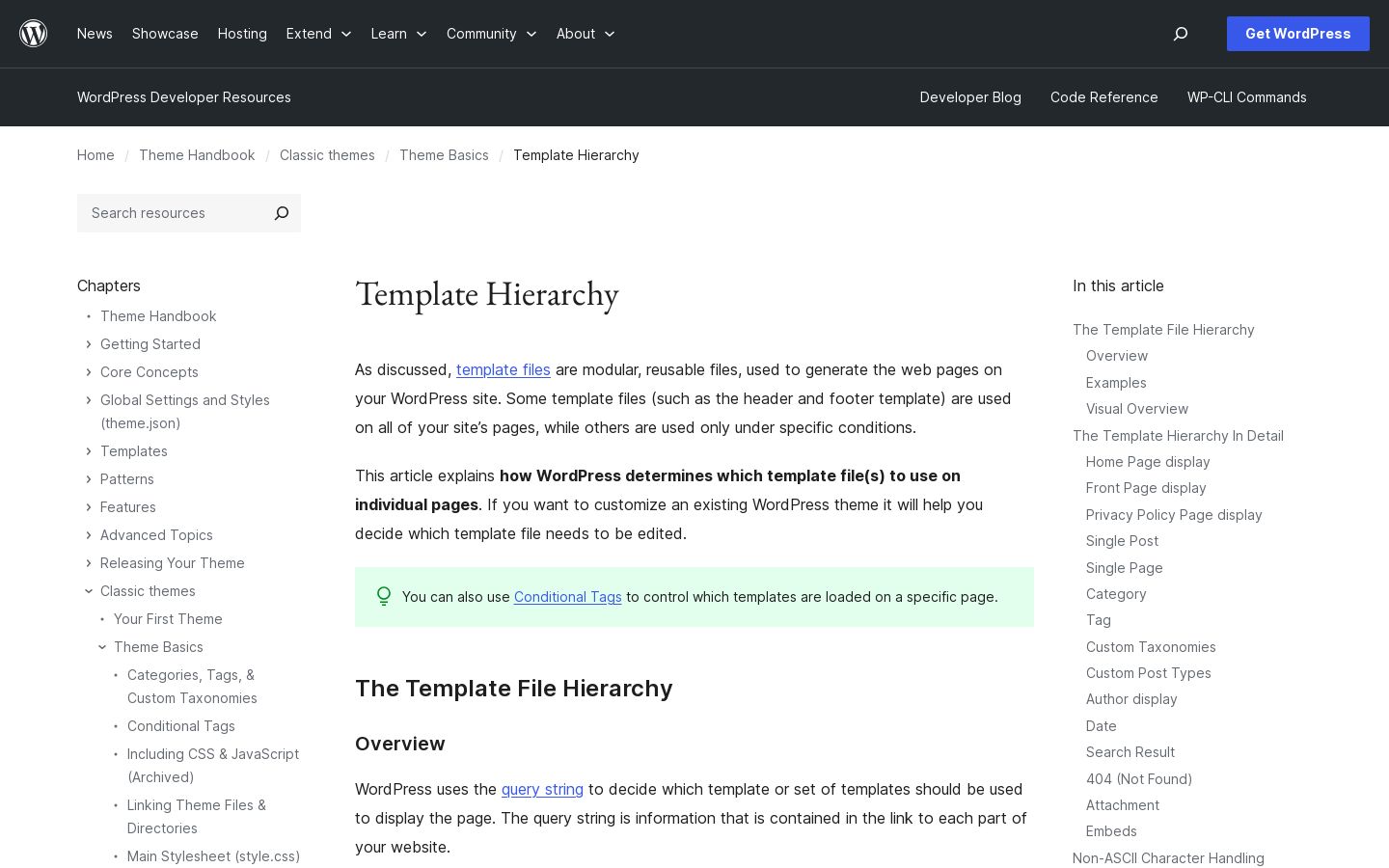Expand the Advanced Topics chapter
This screenshot has height=868, width=1389.
click(x=89, y=535)
